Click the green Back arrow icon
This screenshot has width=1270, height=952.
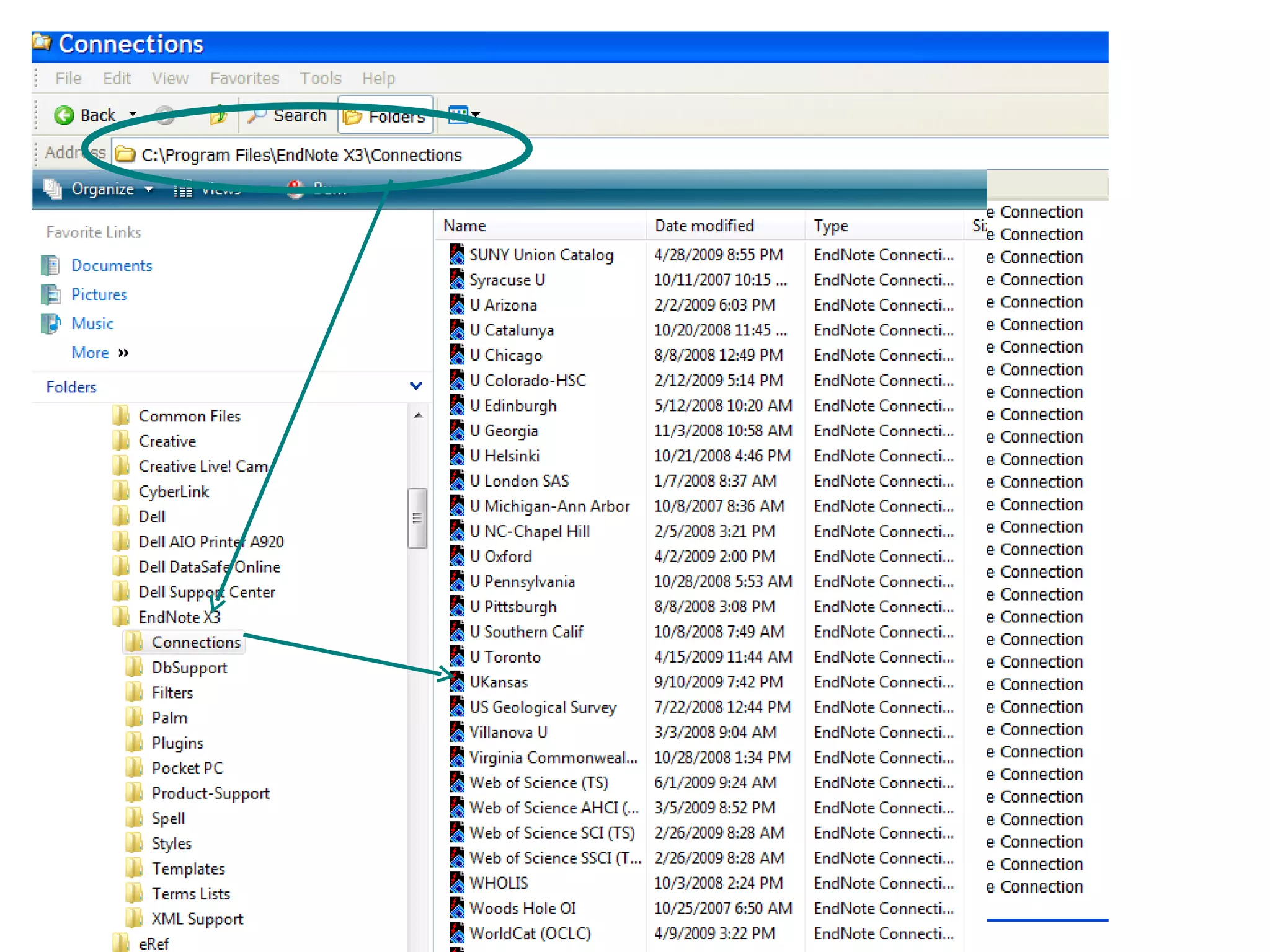click(x=64, y=115)
